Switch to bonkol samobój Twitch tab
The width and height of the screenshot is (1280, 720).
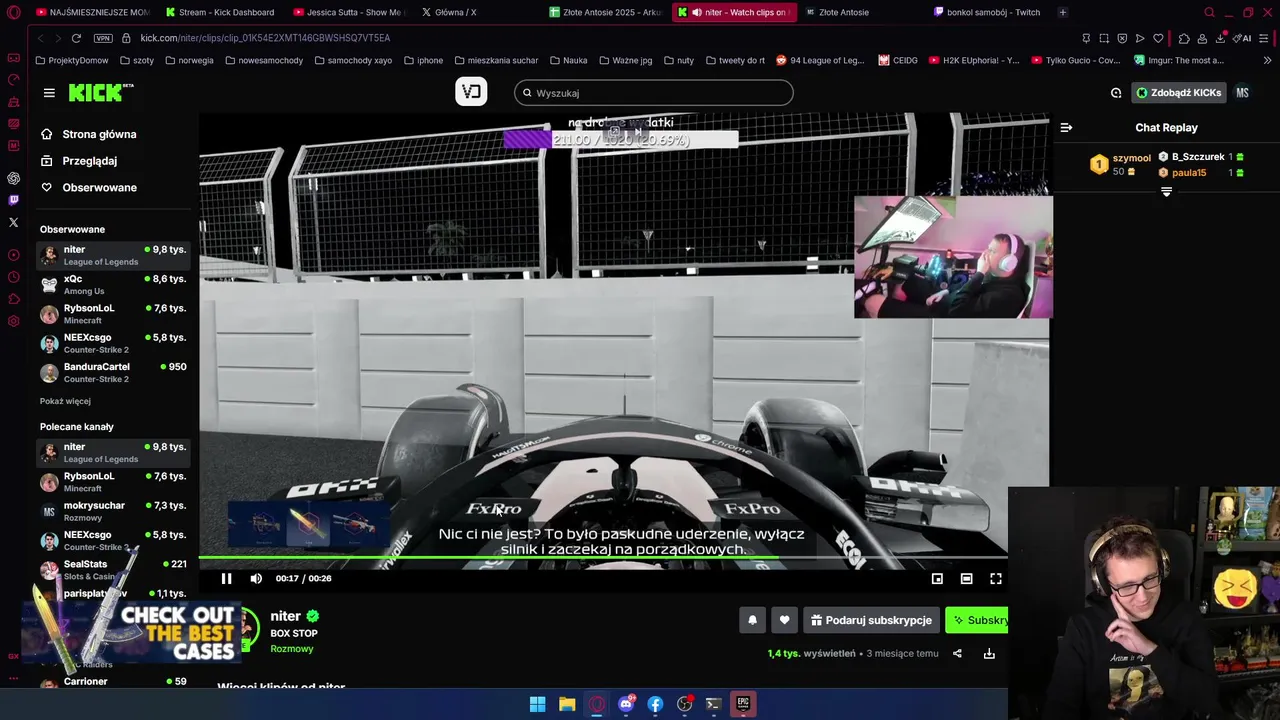coord(986,12)
